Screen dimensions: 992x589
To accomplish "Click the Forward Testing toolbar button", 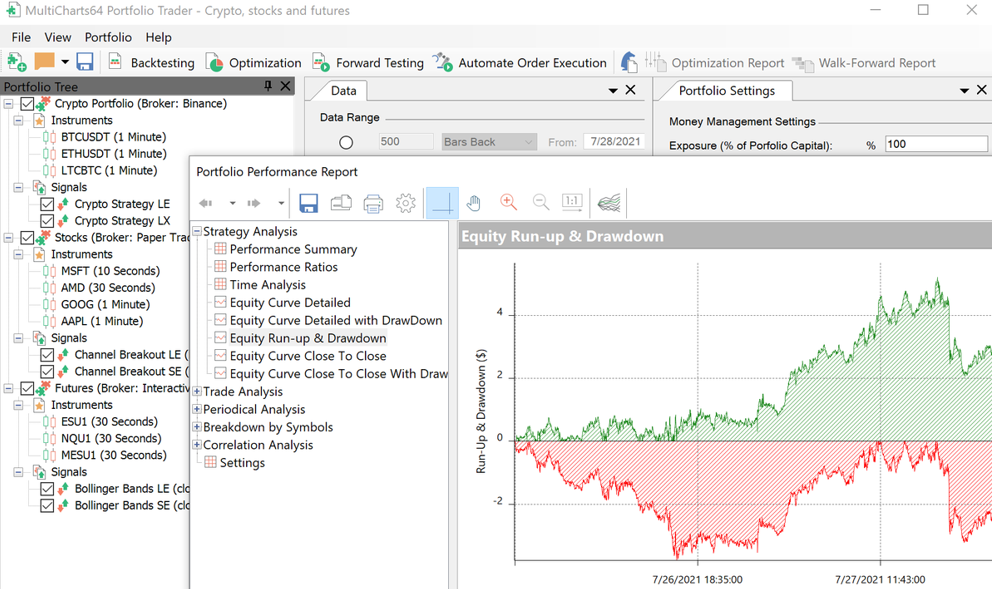I will pos(368,63).
